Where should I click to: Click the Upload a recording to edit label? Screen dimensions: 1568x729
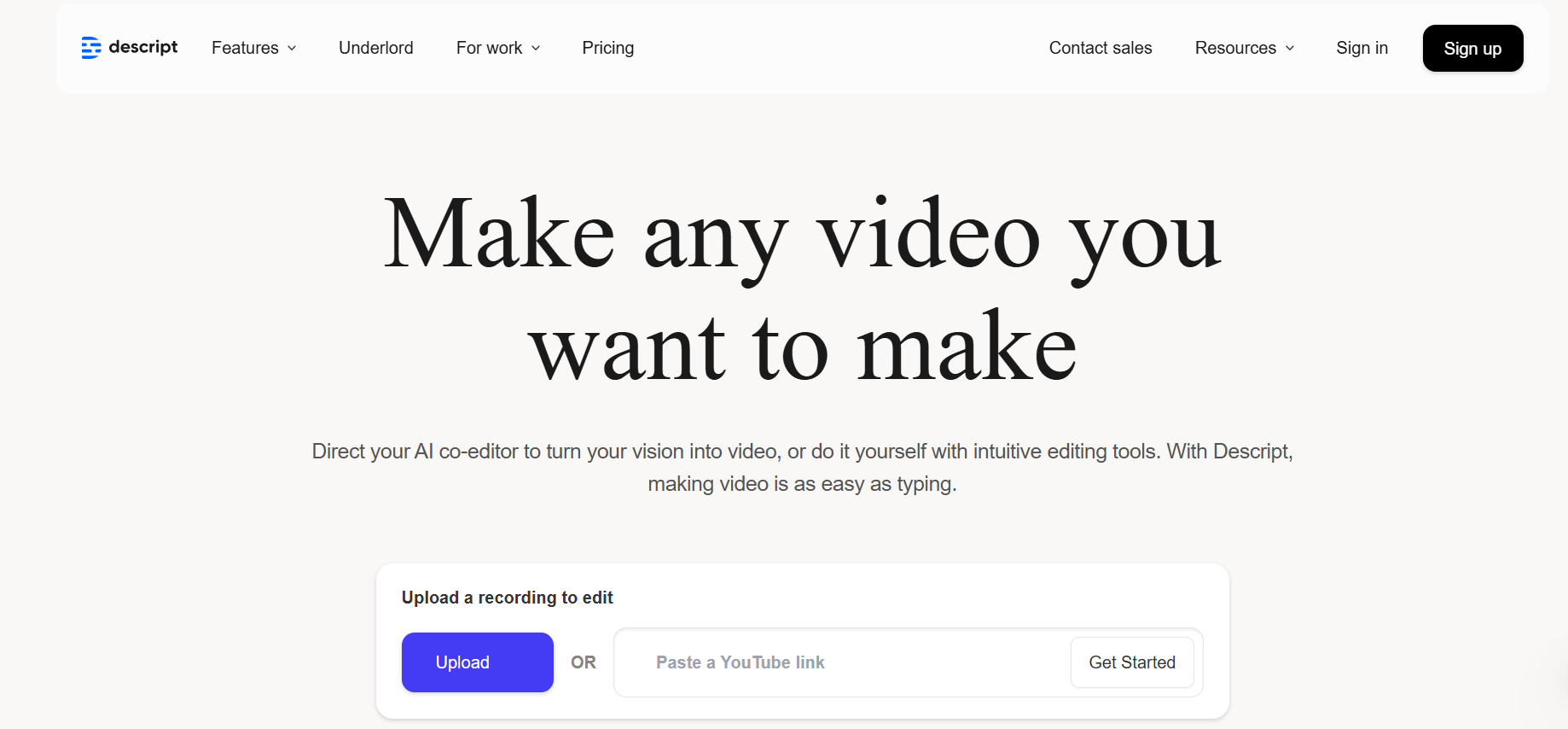(508, 598)
